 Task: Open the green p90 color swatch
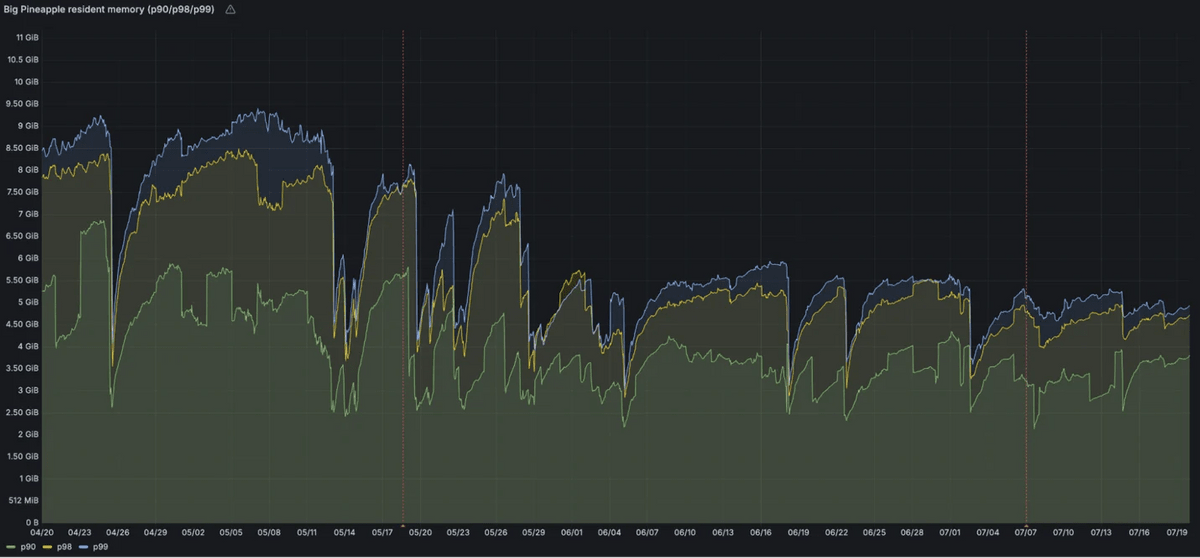coord(9,548)
